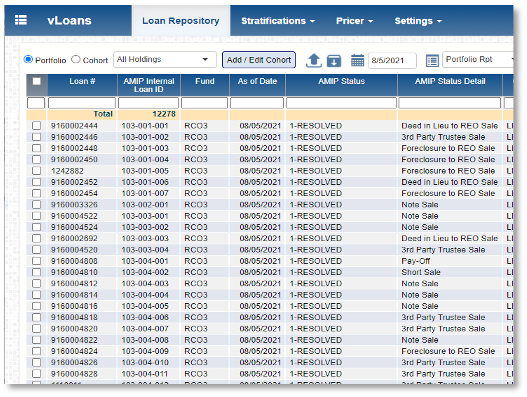Click the AMIP Internal Loan ID filter box
Image resolution: width=527 pixels, height=397 pixels.
149,103
